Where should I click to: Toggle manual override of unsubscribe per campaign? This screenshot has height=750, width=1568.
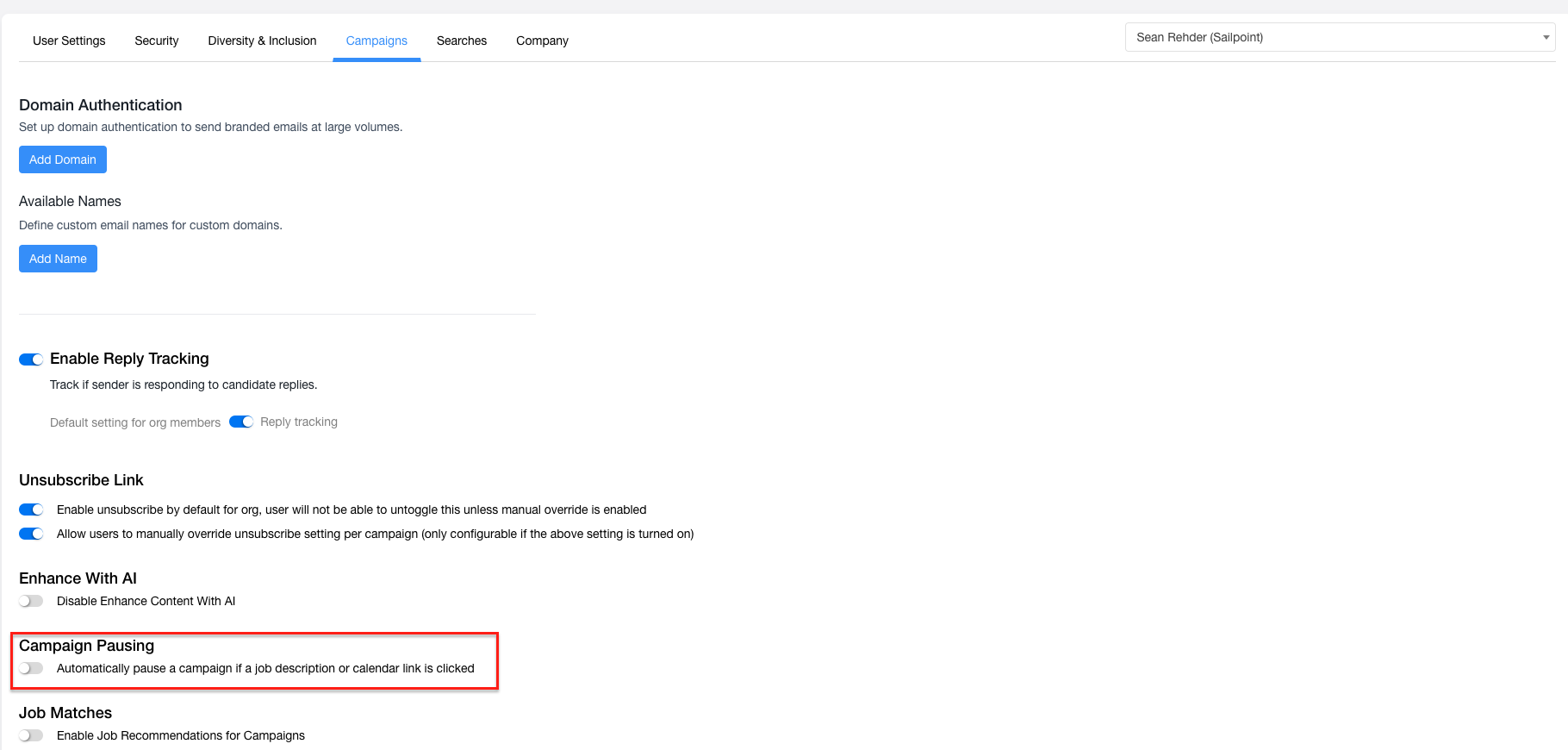[x=31, y=534]
